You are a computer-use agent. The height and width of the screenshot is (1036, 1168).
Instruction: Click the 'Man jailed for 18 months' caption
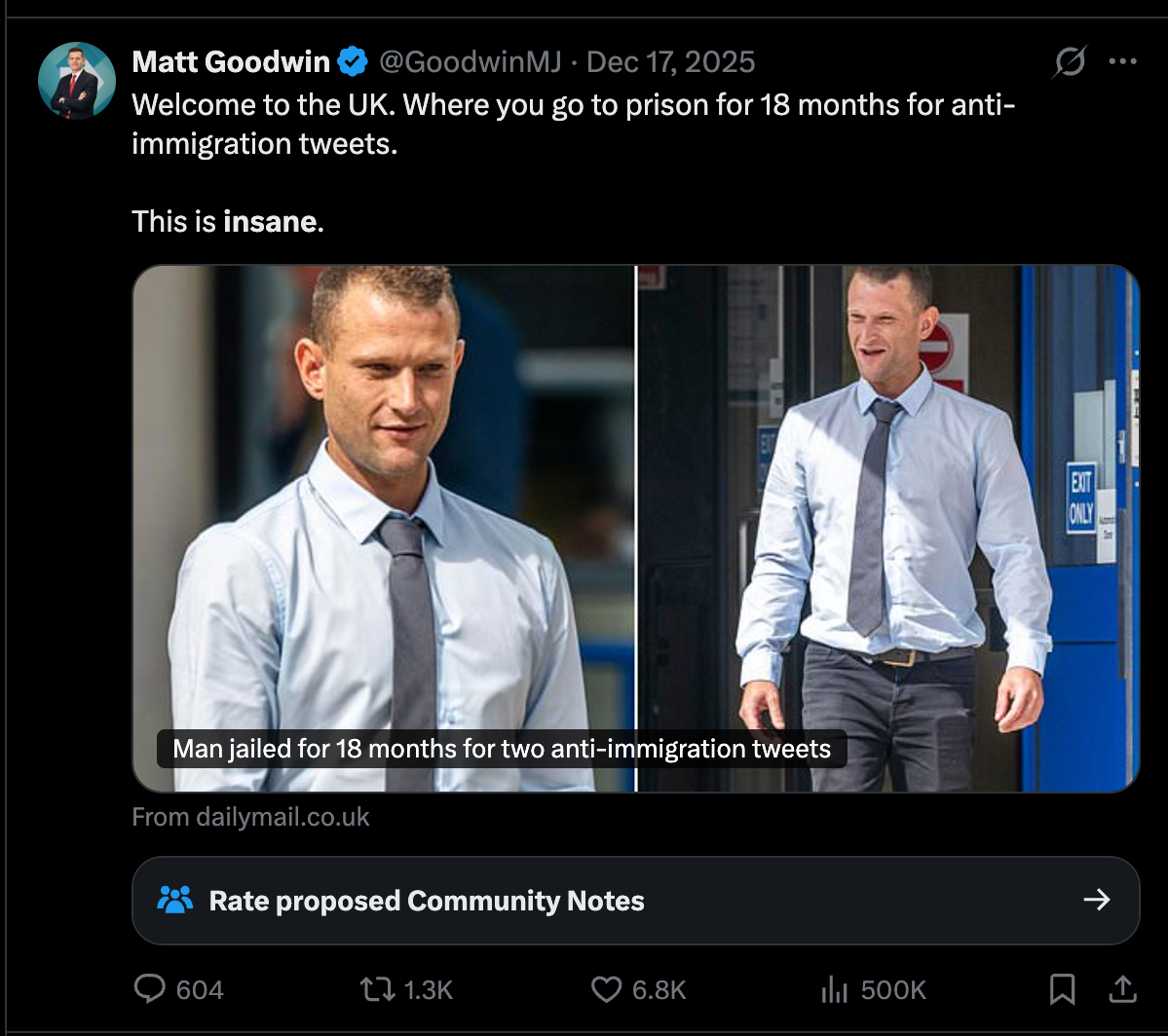(x=502, y=749)
